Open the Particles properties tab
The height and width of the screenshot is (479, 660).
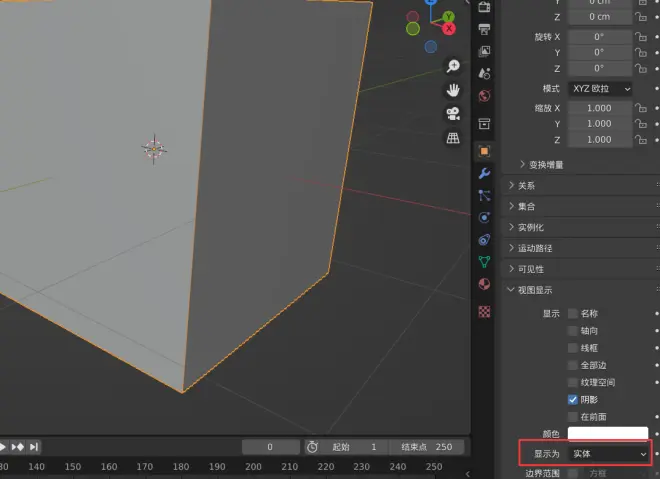pos(484,195)
